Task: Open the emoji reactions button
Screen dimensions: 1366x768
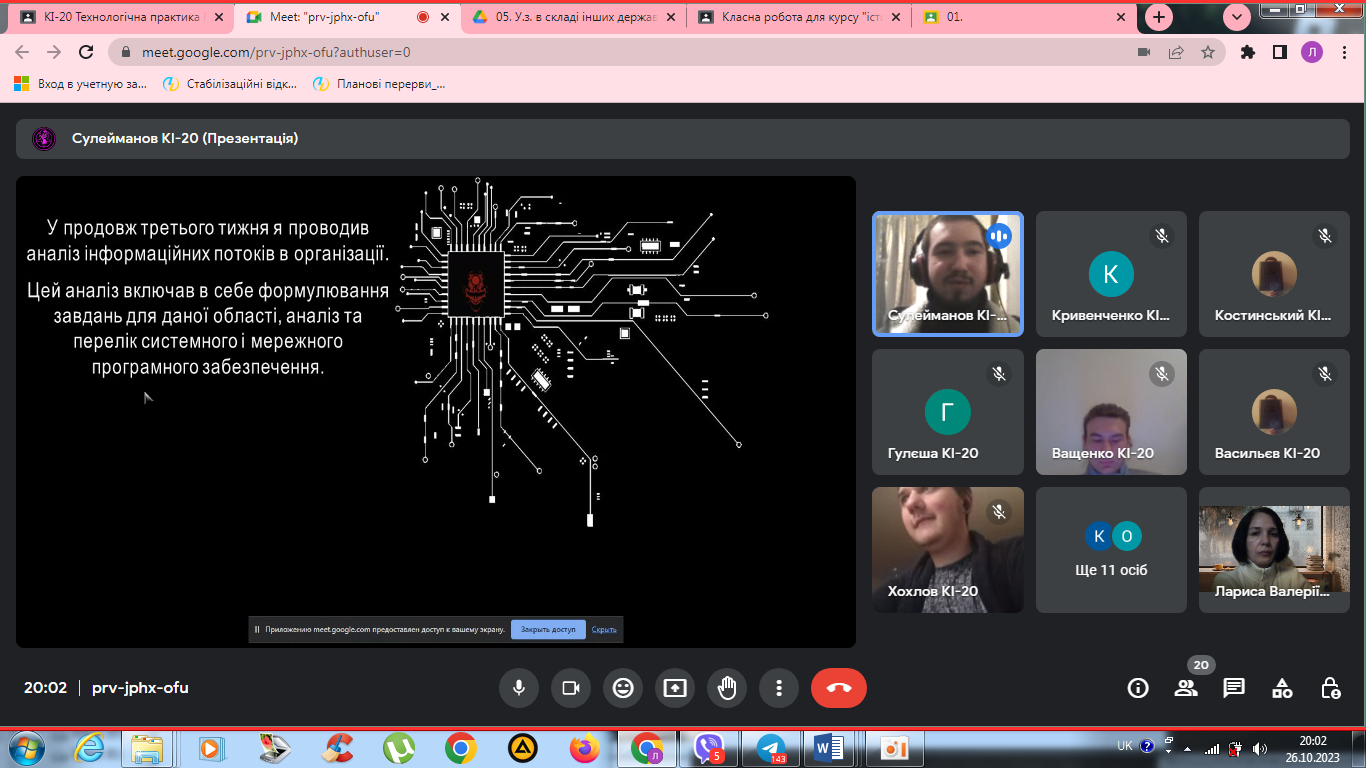Action: point(623,688)
